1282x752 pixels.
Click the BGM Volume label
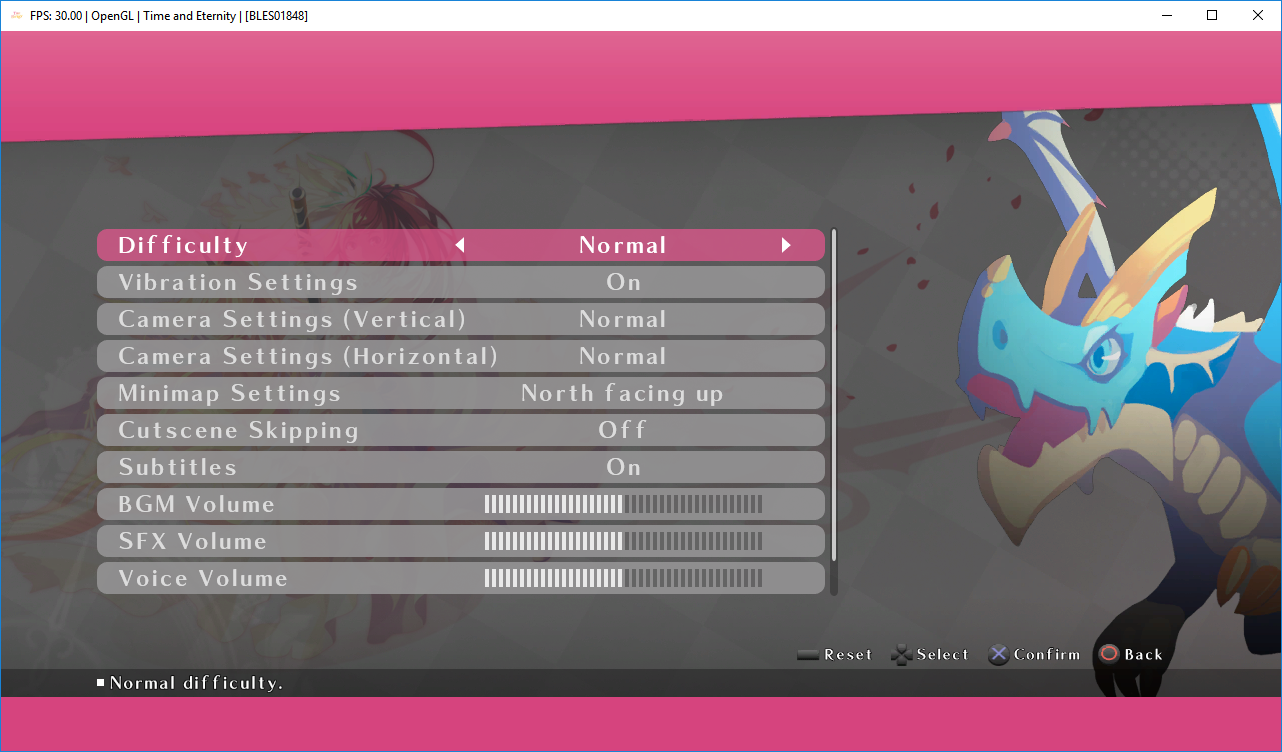click(197, 504)
